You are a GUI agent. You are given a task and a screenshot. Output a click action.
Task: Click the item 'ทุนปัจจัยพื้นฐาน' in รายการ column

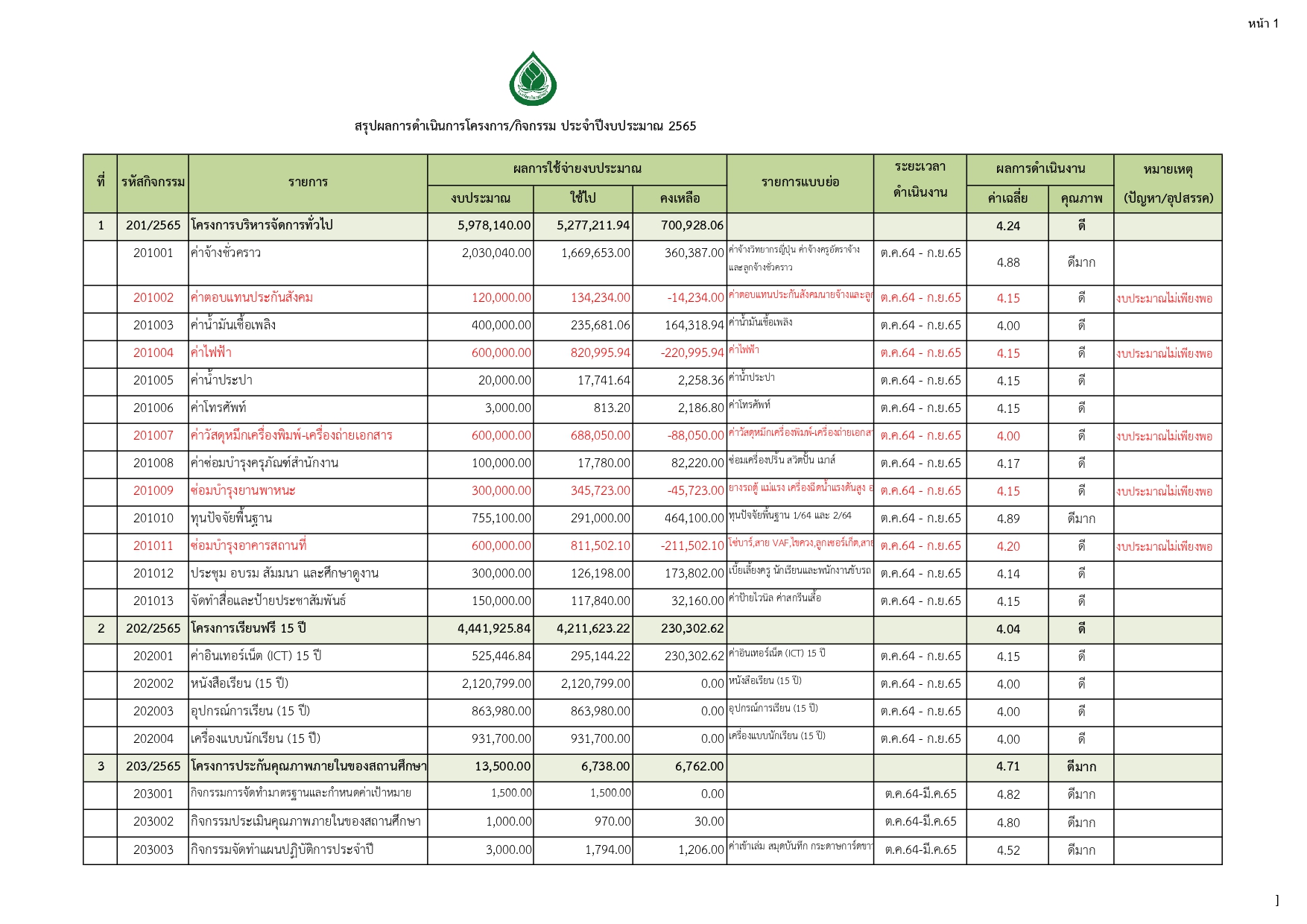[231, 518]
